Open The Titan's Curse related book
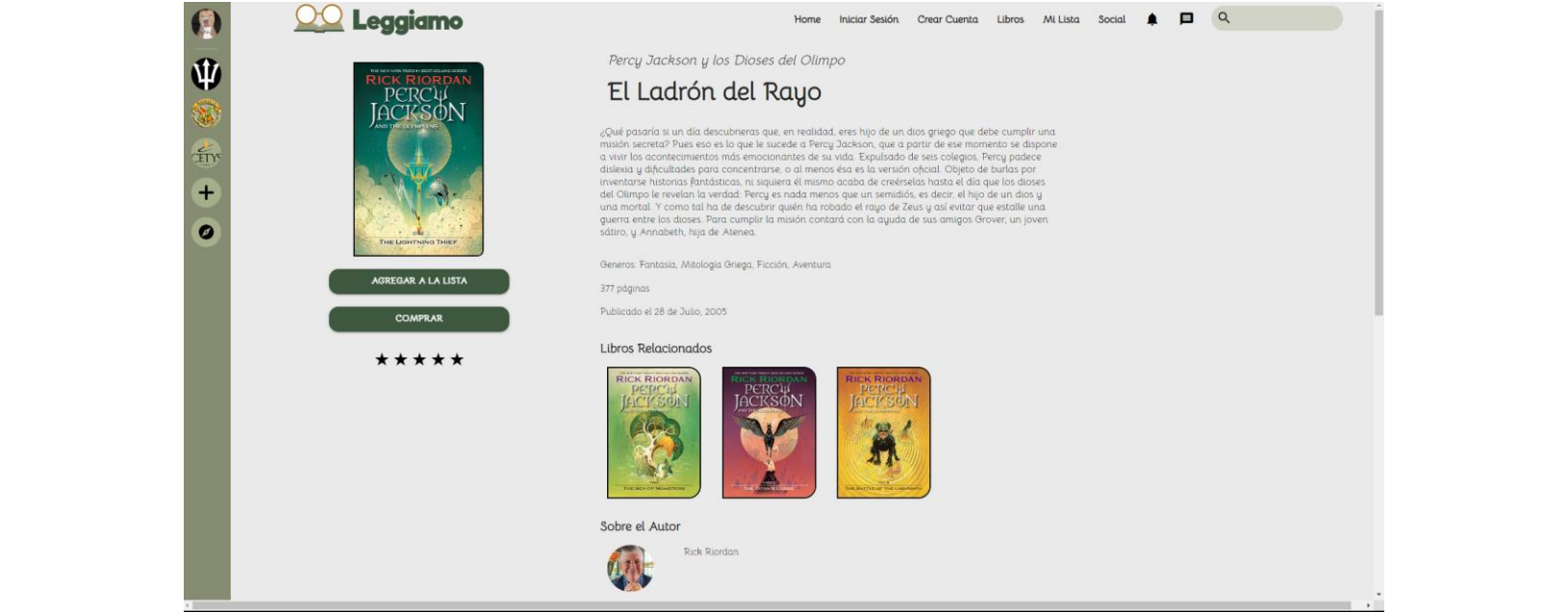1568x612 pixels. point(769,432)
